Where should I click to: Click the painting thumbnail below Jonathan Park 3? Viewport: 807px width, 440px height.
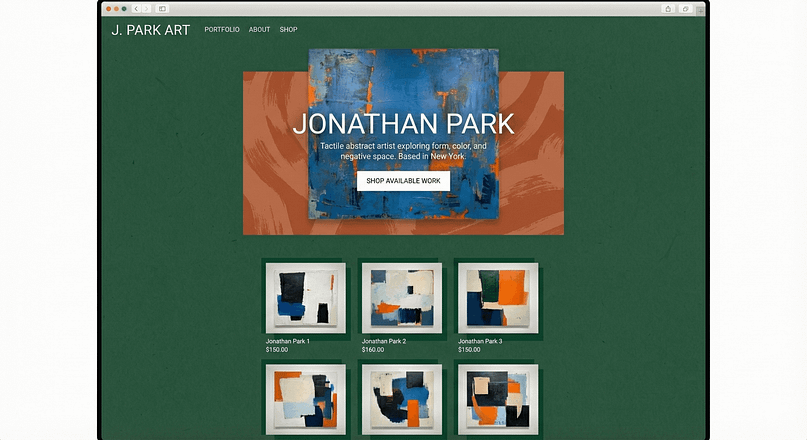tap(497, 400)
